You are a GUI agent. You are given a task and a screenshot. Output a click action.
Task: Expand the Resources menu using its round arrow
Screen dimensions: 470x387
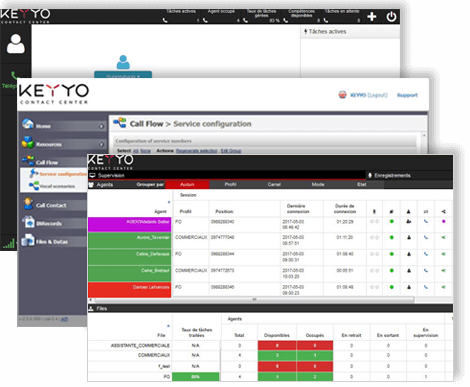click(101, 144)
